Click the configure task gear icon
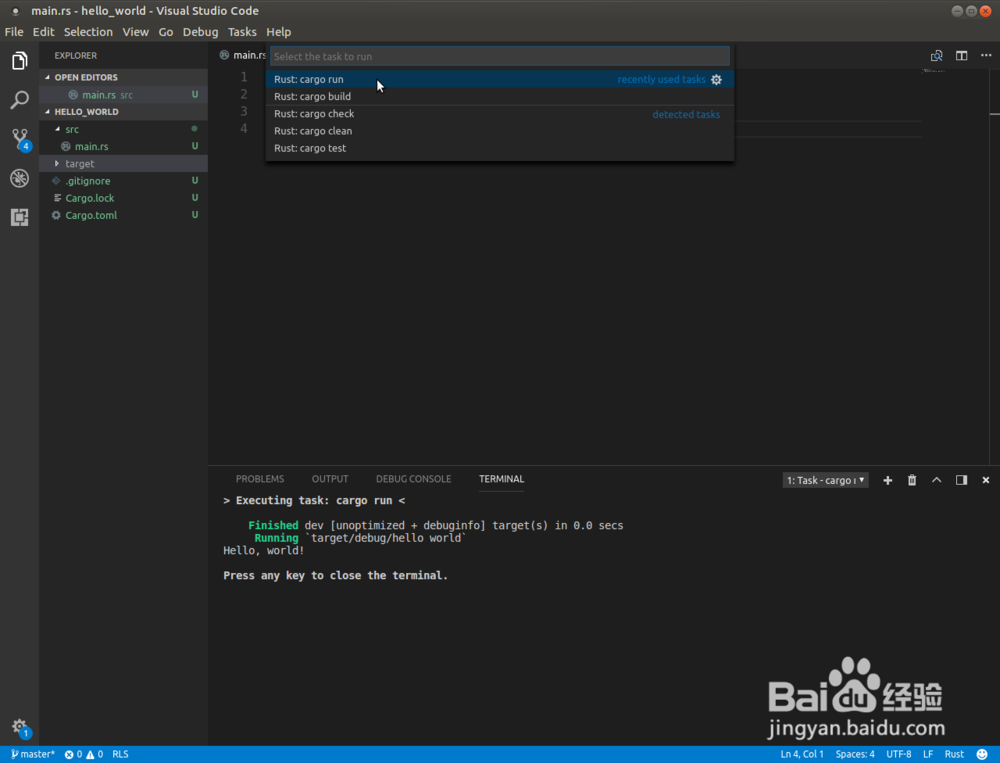This screenshot has width=1000, height=763. coord(716,80)
